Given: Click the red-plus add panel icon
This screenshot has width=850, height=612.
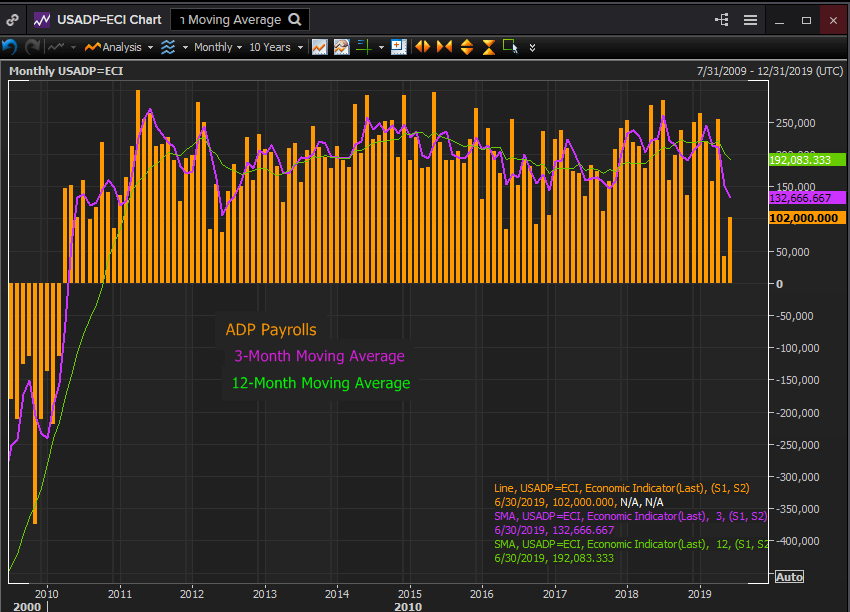Looking at the screenshot, I should point(398,47).
